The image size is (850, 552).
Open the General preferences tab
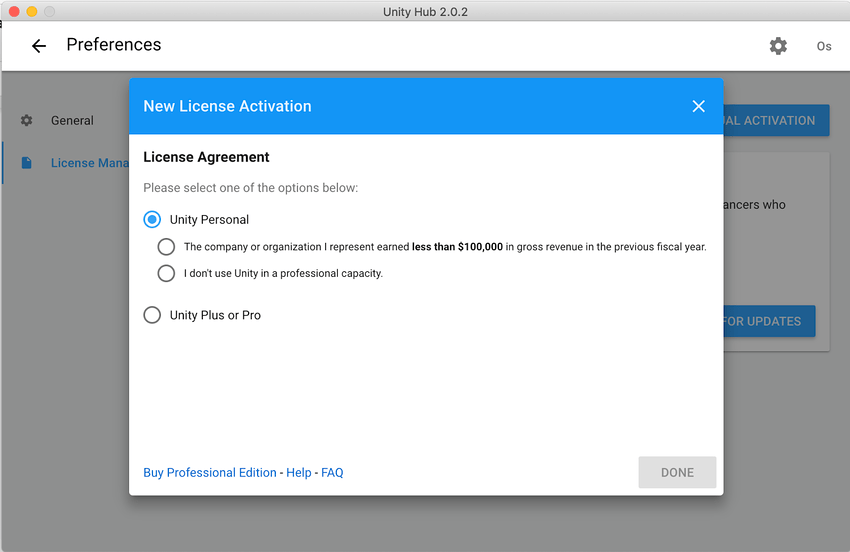pyautogui.click(x=72, y=120)
